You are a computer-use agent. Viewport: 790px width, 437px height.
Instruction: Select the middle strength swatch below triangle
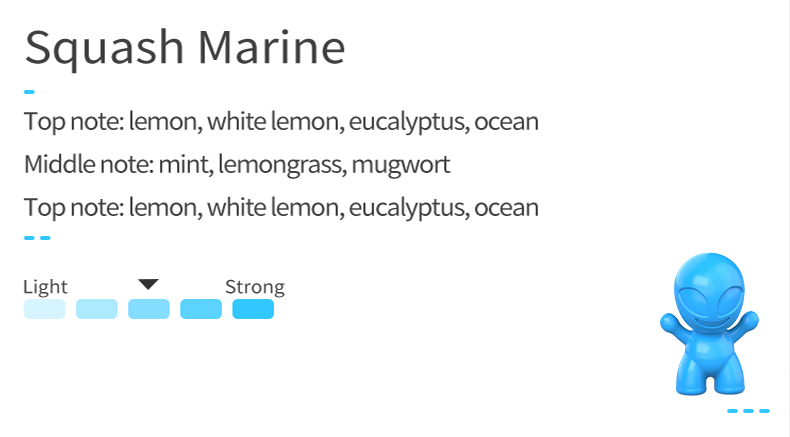click(149, 309)
